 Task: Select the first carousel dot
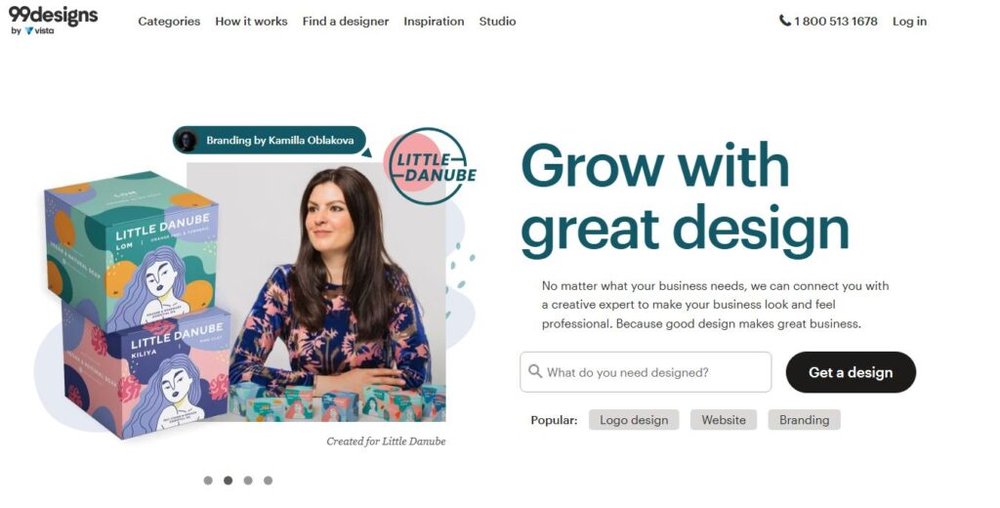coord(208,481)
